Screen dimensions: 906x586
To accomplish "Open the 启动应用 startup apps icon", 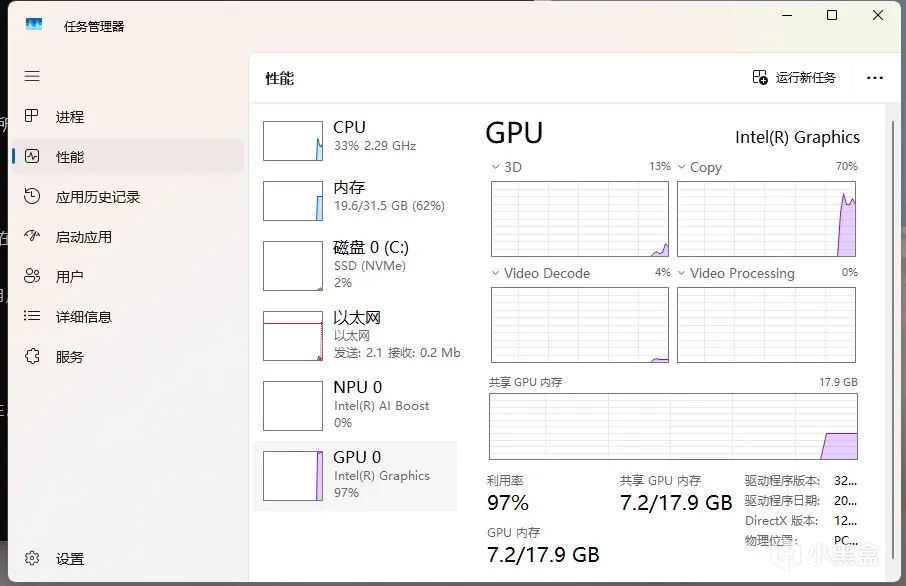I will pos(32,237).
